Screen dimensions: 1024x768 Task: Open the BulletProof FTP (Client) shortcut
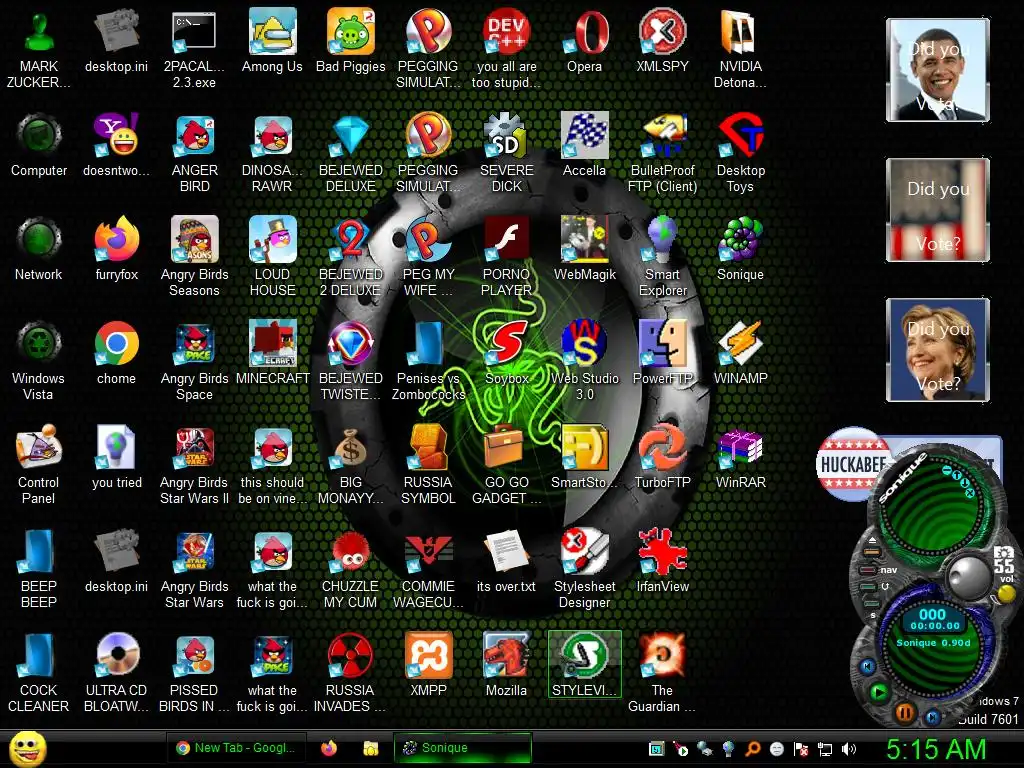point(662,153)
